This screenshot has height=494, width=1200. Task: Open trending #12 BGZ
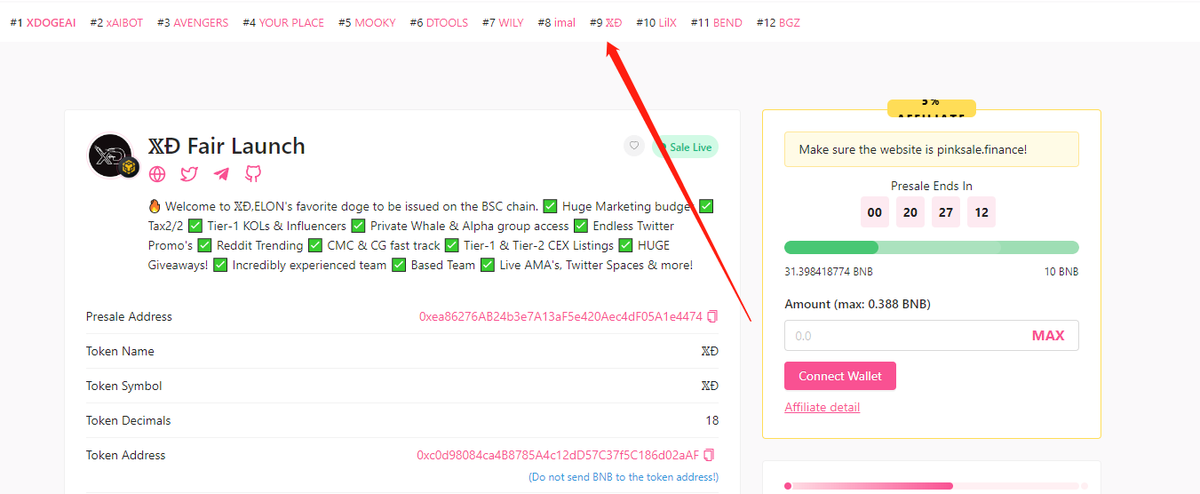point(778,23)
